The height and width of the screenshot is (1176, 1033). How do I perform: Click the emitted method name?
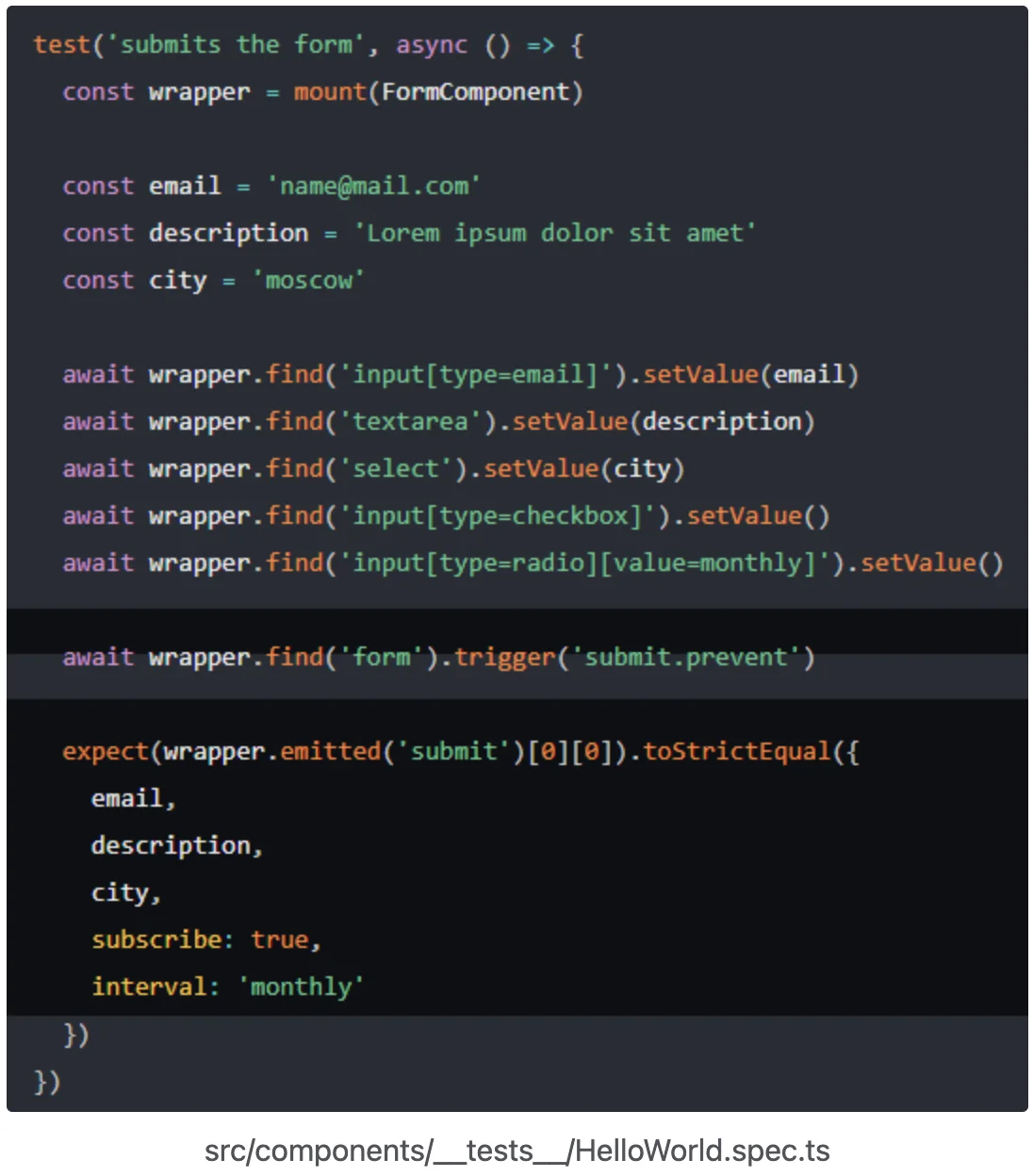tap(330, 751)
